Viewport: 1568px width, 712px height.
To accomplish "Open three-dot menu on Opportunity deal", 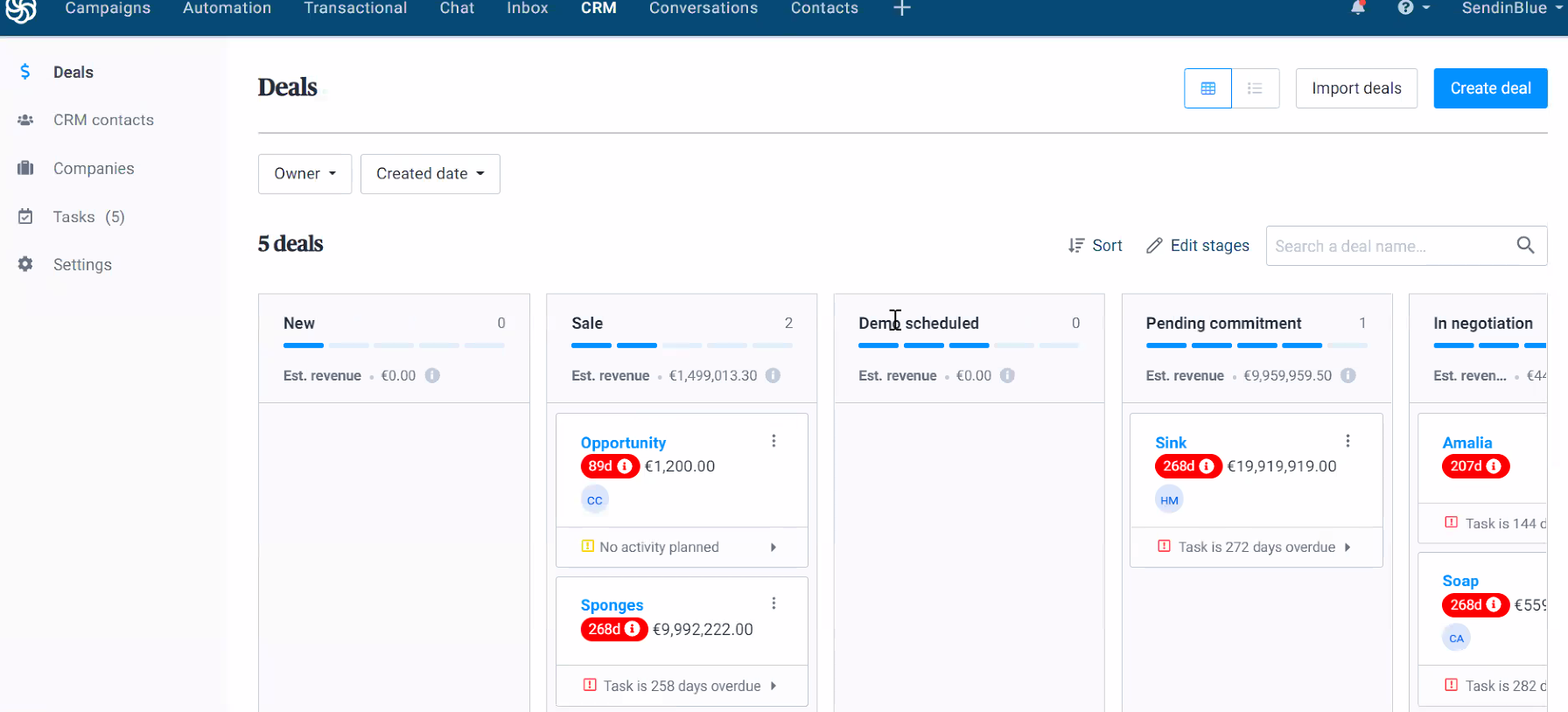I will (x=773, y=442).
